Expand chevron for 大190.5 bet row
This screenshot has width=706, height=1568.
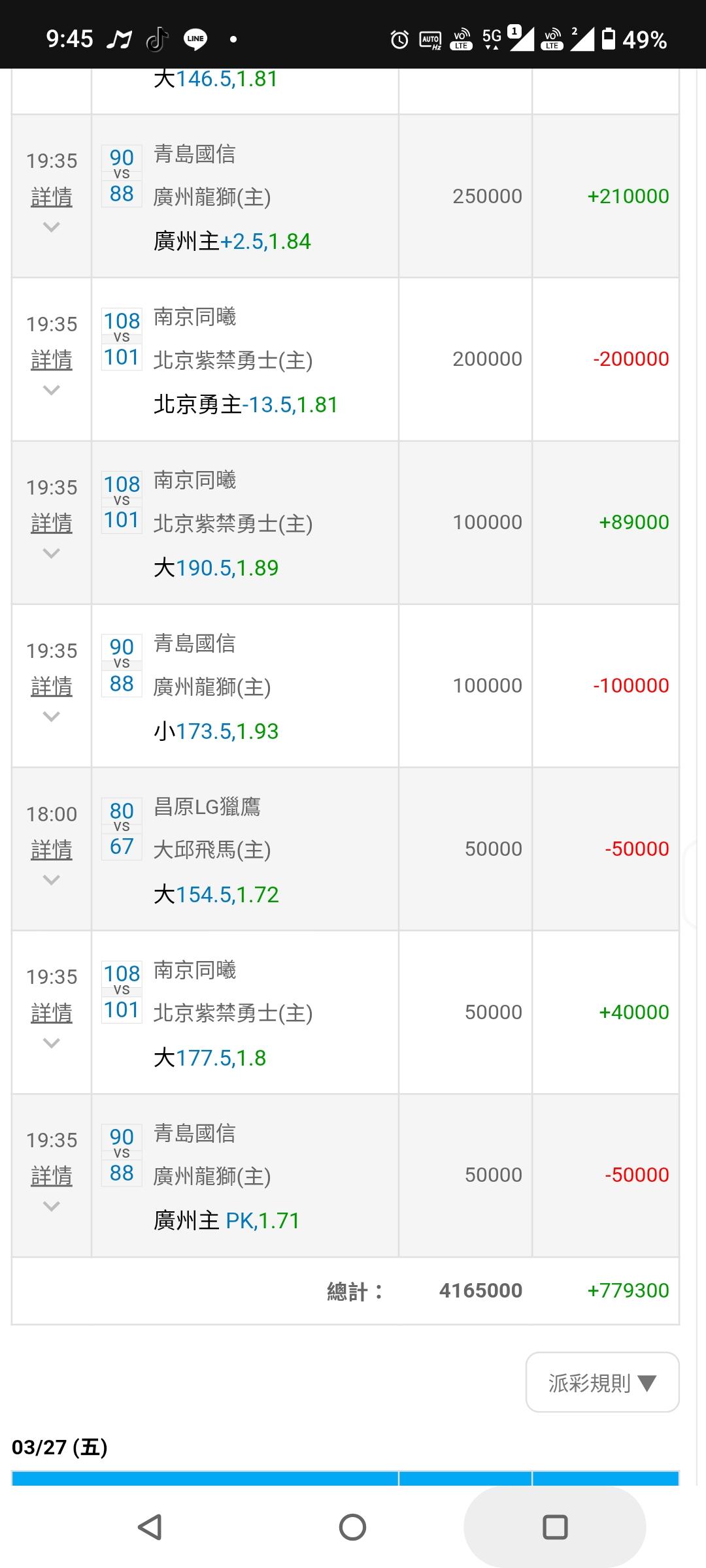[x=51, y=553]
